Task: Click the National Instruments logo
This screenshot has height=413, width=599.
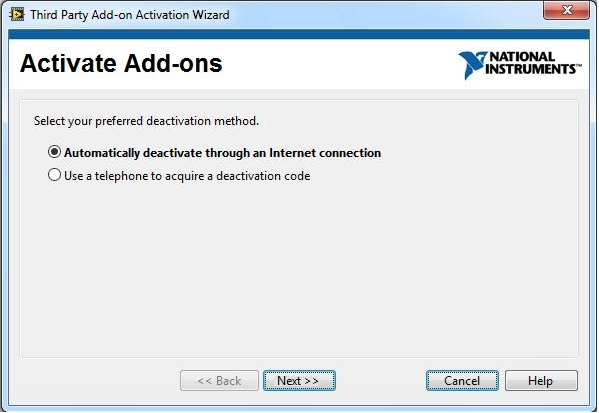Action: pyautogui.click(x=520, y=65)
